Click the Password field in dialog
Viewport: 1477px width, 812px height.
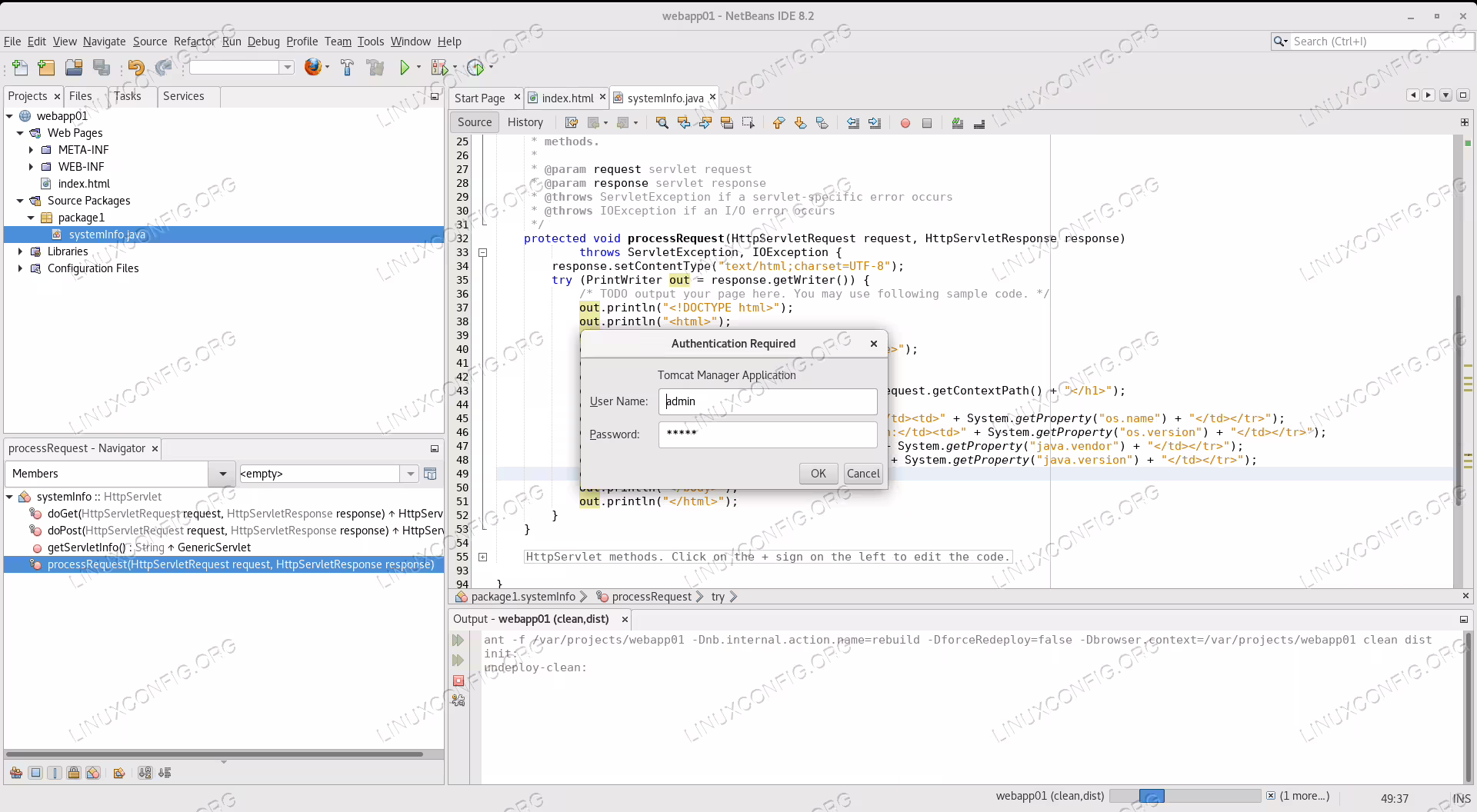tap(768, 434)
